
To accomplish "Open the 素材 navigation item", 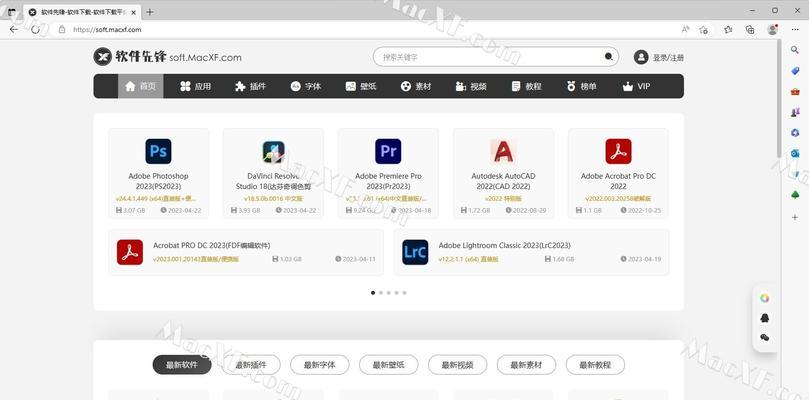I will tap(416, 86).
